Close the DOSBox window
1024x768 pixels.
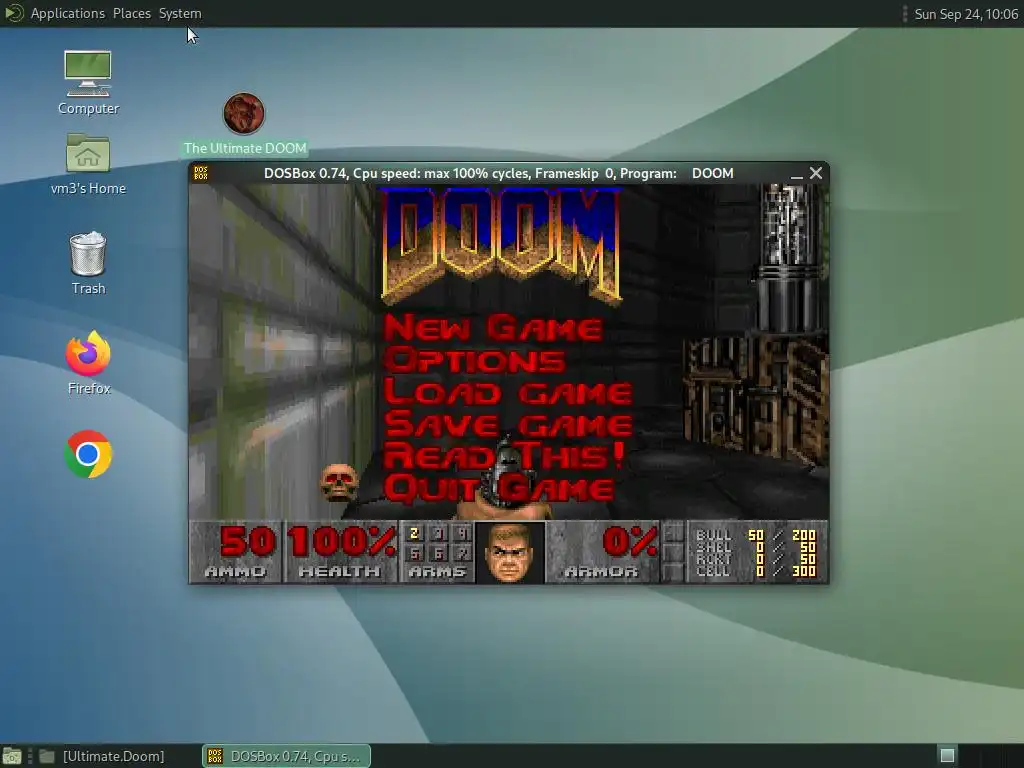[x=816, y=173]
